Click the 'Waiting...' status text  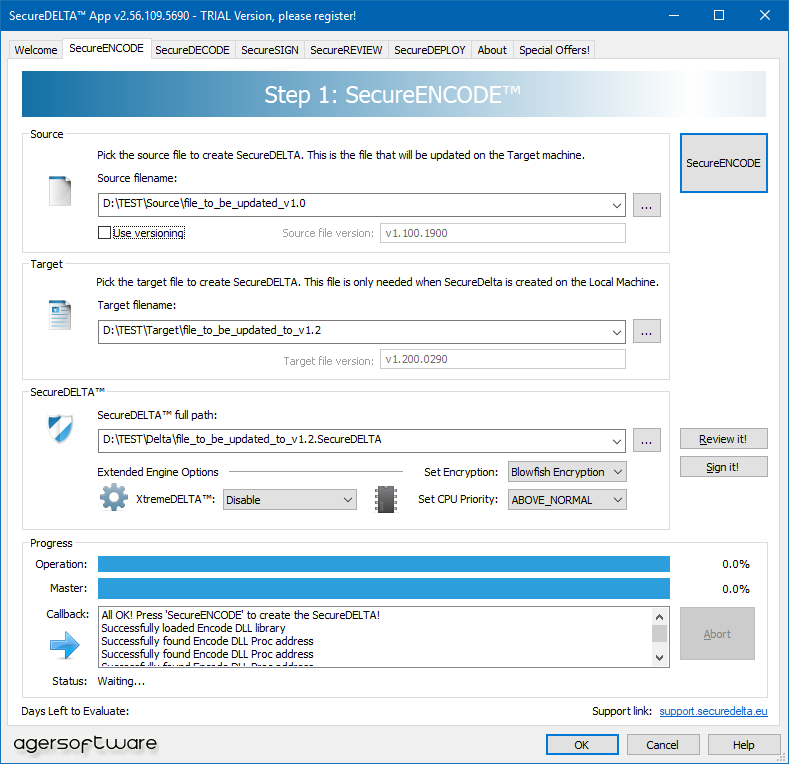click(121, 681)
